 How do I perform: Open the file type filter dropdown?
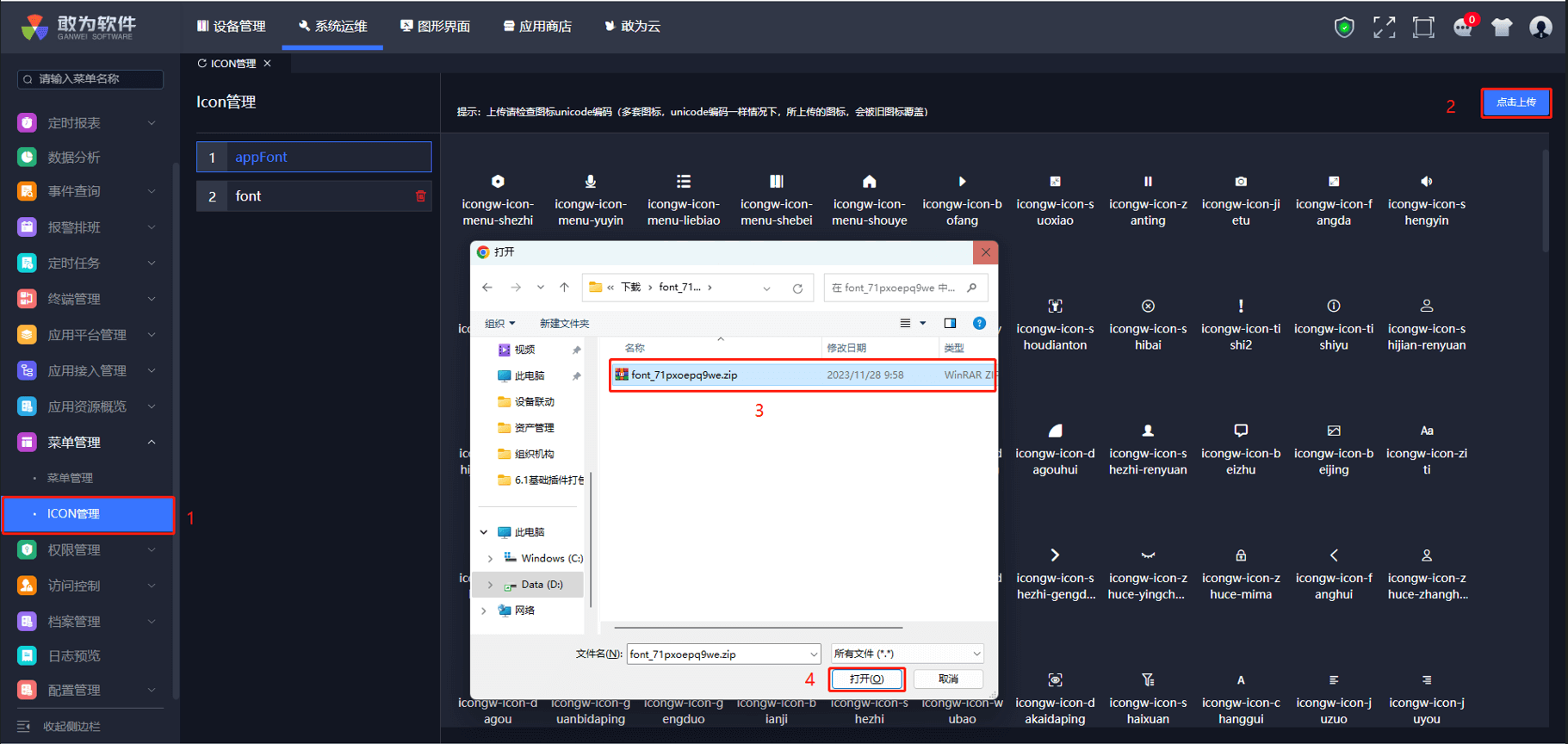(x=907, y=654)
